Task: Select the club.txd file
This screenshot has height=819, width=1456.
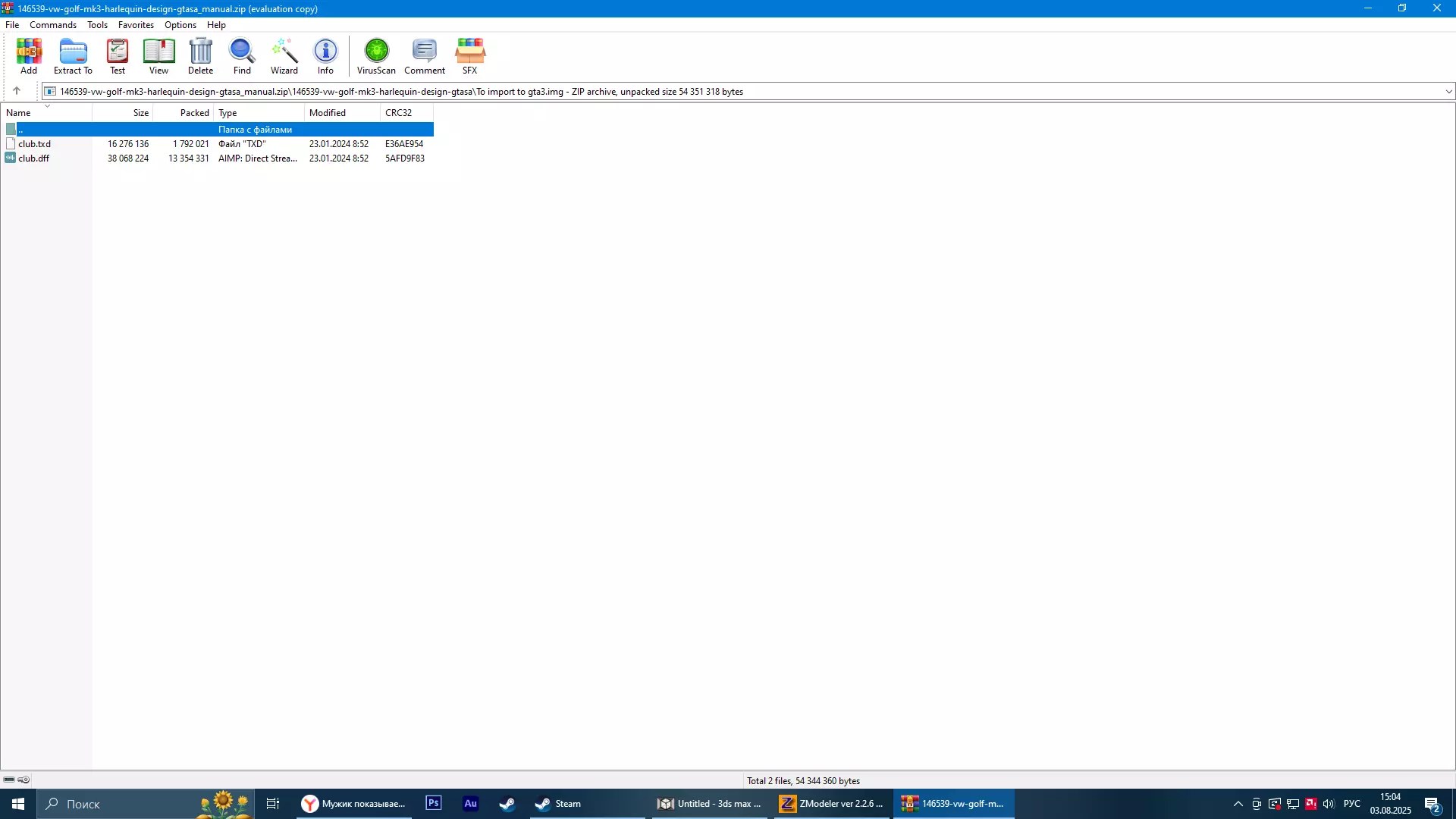Action: pos(35,144)
